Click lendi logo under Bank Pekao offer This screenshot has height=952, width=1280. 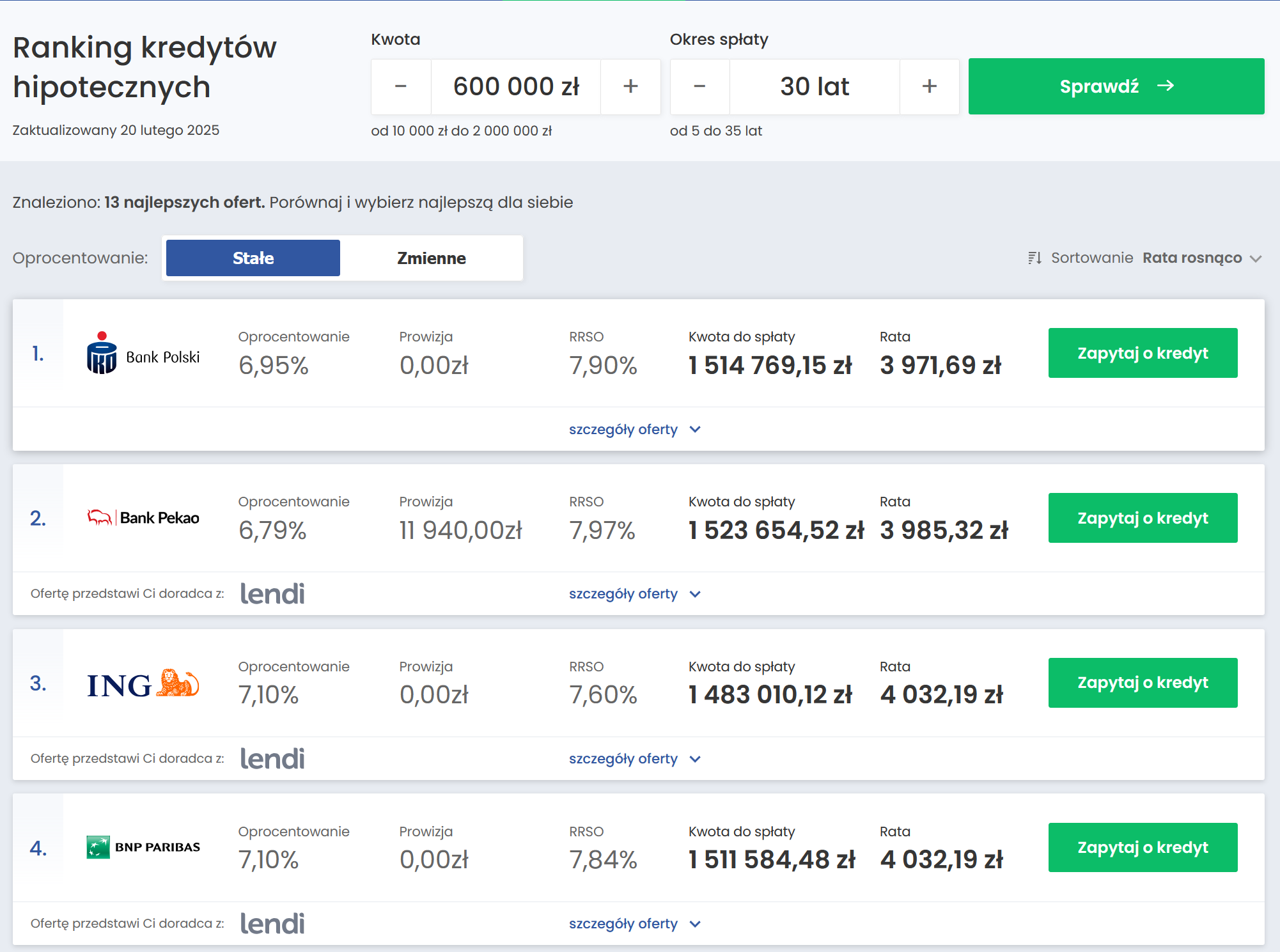(x=272, y=594)
